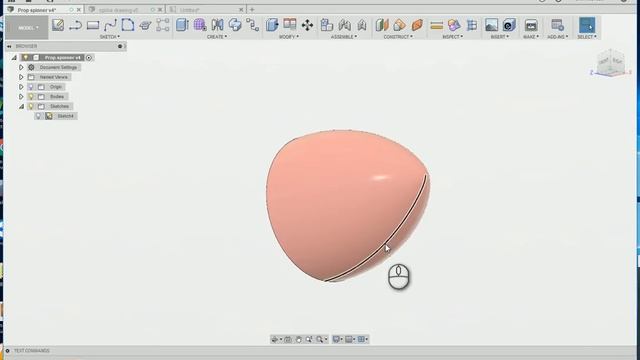Select the Measure tool icon
Viewport: 640px width, 360px height.
(x=436, y=25)
